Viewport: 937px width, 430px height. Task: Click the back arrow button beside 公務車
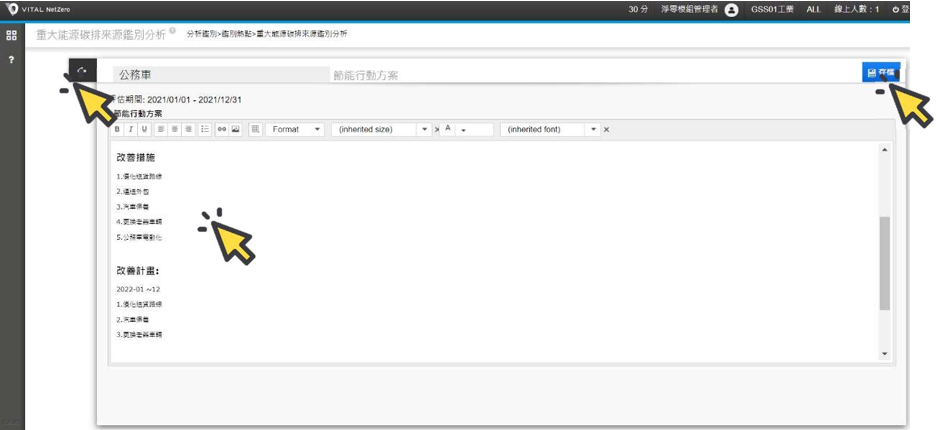coord(82,72)
